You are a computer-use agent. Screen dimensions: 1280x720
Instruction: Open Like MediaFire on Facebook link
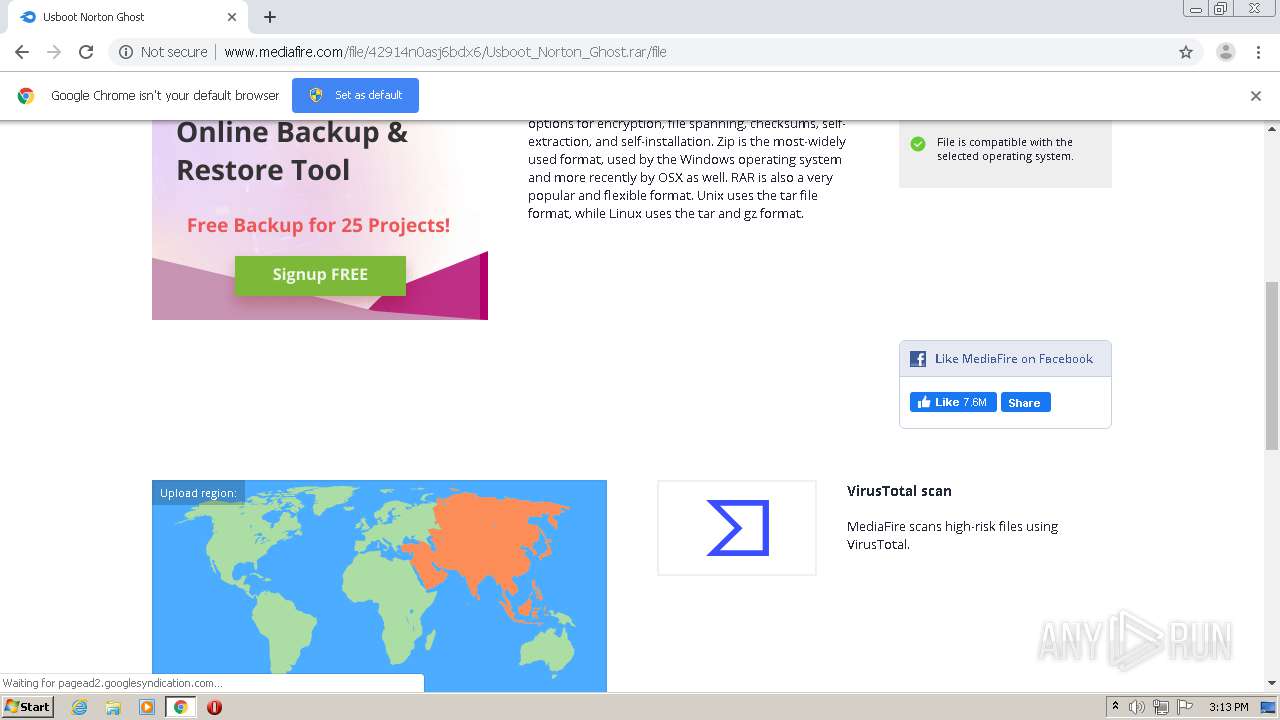pos(1014,359)
